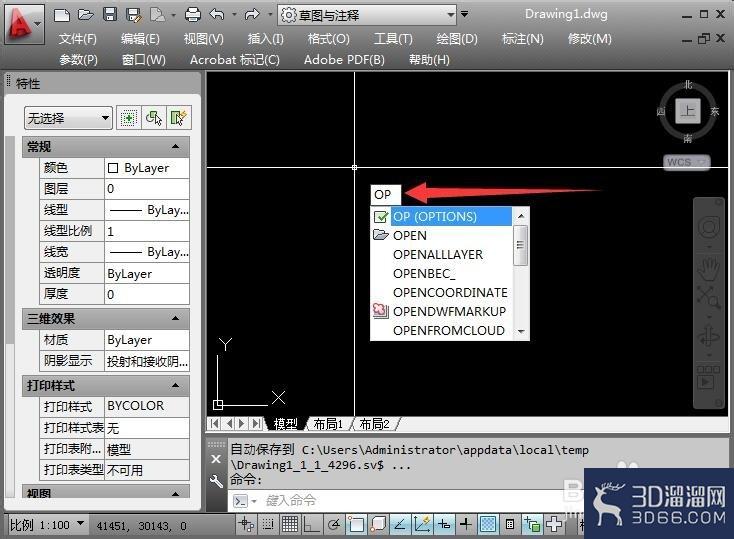This screenshot has width=734, height=539.
Task: Click the Orbit icon in navigation bar
Action: (709, 336)
